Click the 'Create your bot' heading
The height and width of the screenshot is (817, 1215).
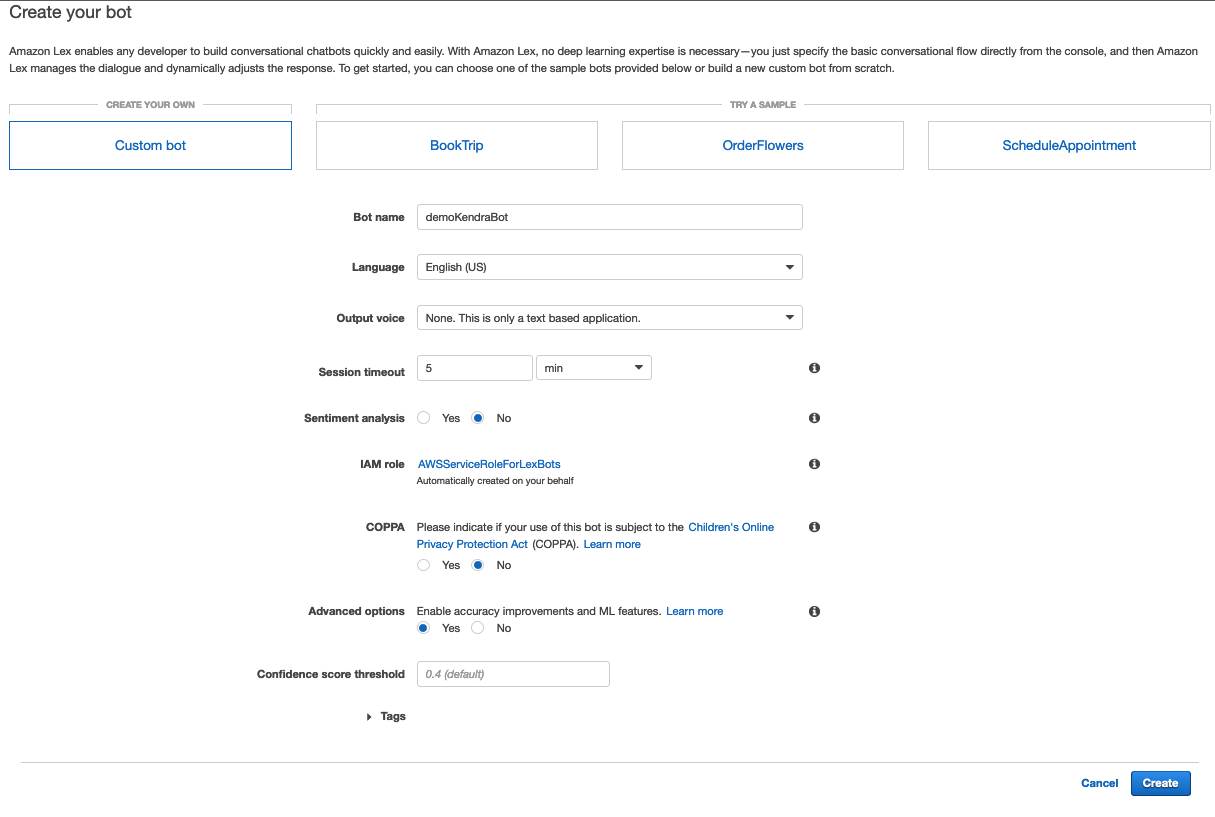[x=71, y=13]
